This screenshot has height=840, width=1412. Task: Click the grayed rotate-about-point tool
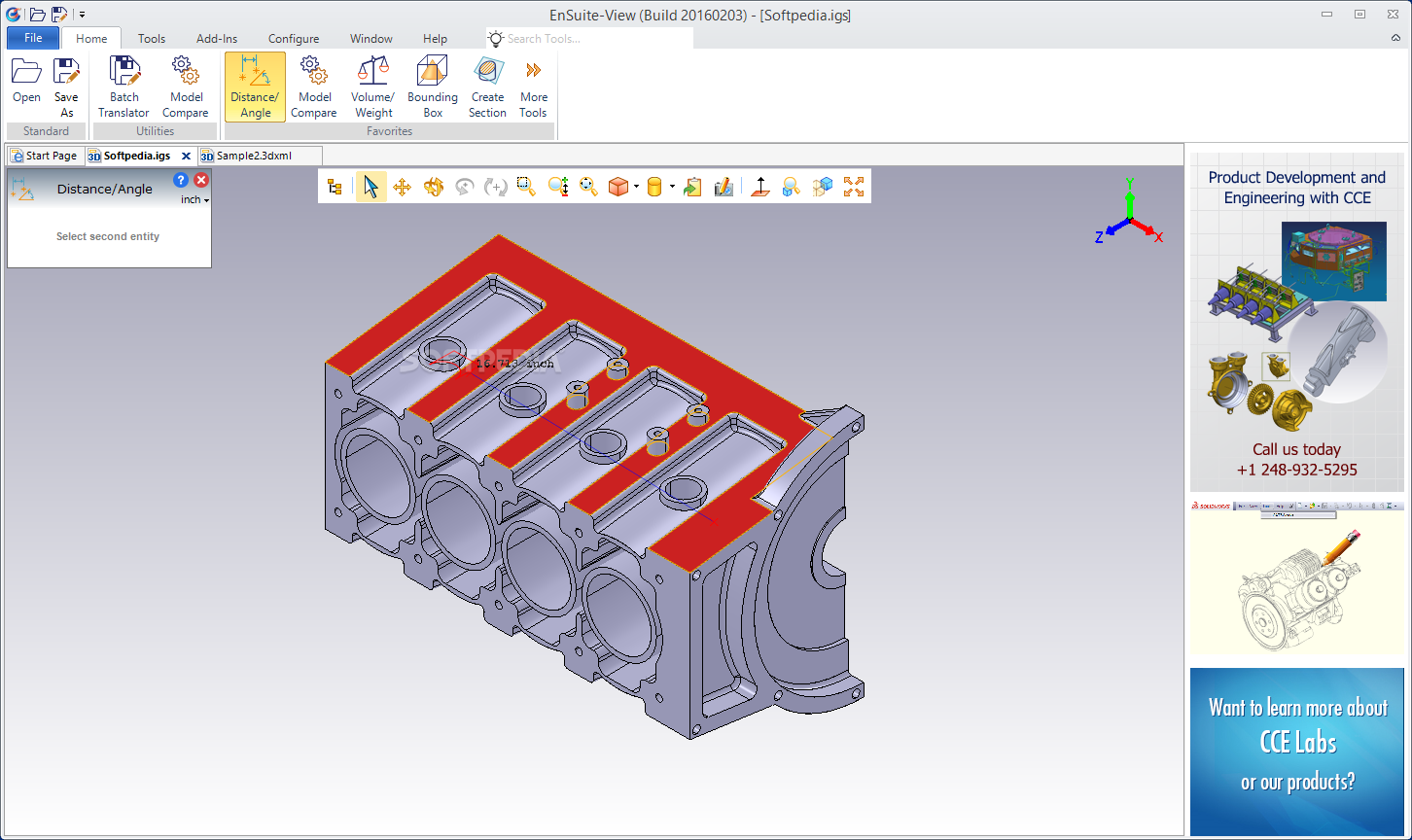pyautogui.click(x=495, y=187)
